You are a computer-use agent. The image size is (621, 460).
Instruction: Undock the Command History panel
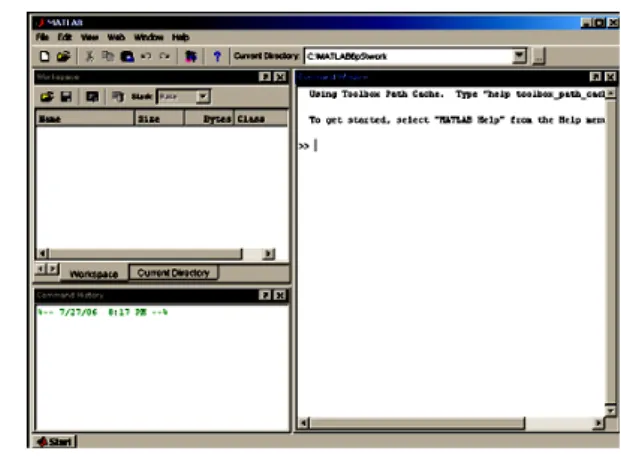point(265,295)
